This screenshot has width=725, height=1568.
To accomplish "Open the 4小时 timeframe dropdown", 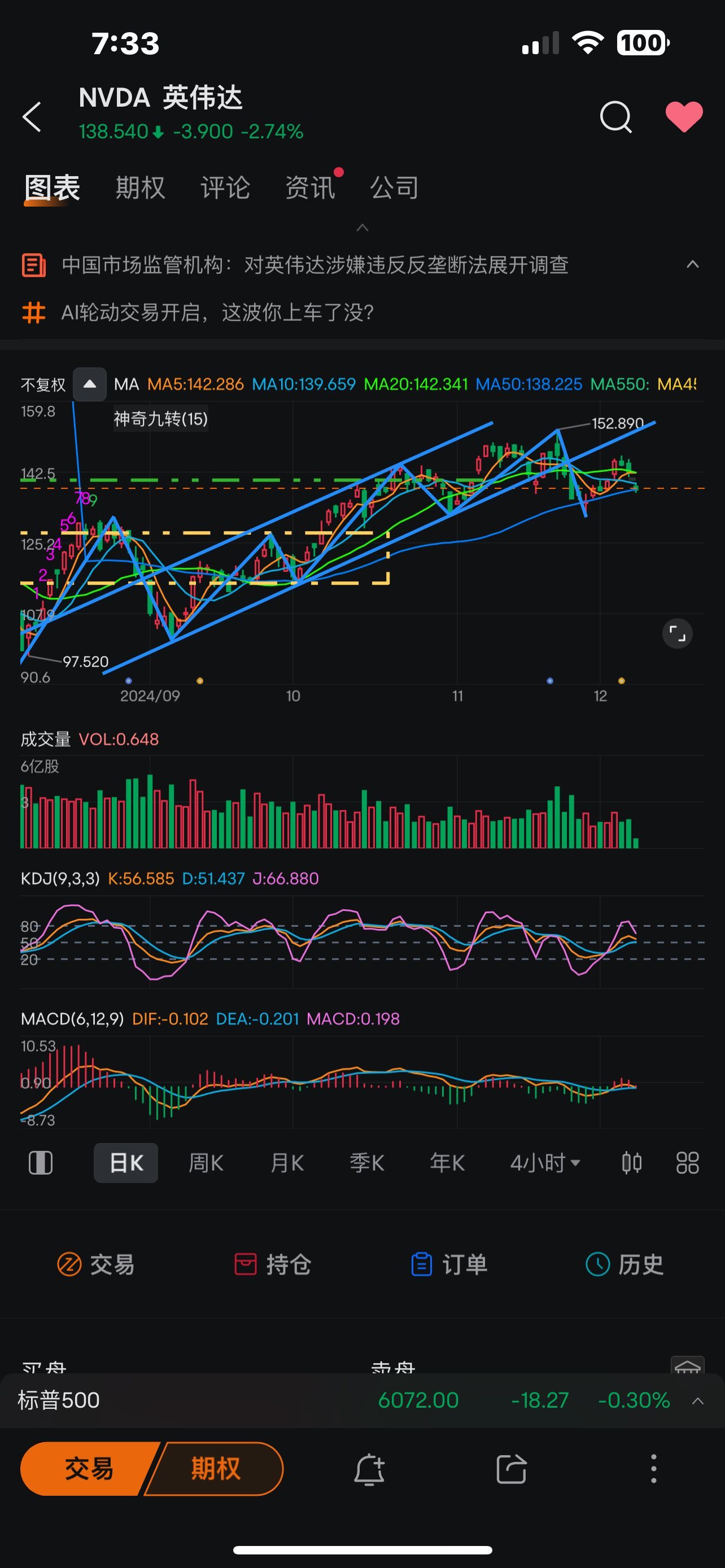I will (x=545, y=1163).
